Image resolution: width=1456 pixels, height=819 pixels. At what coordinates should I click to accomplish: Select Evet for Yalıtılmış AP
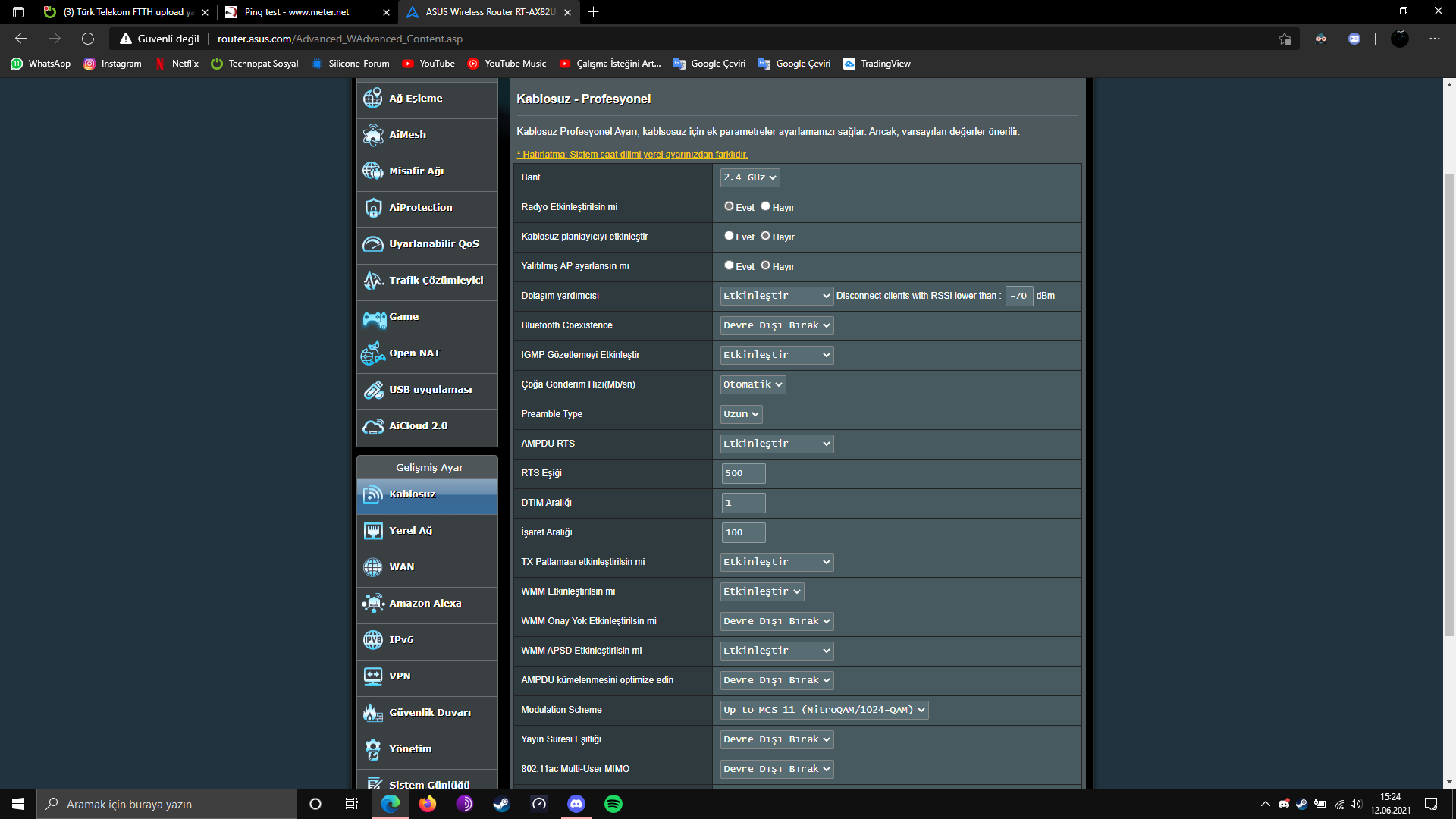[x=729, y=265]
